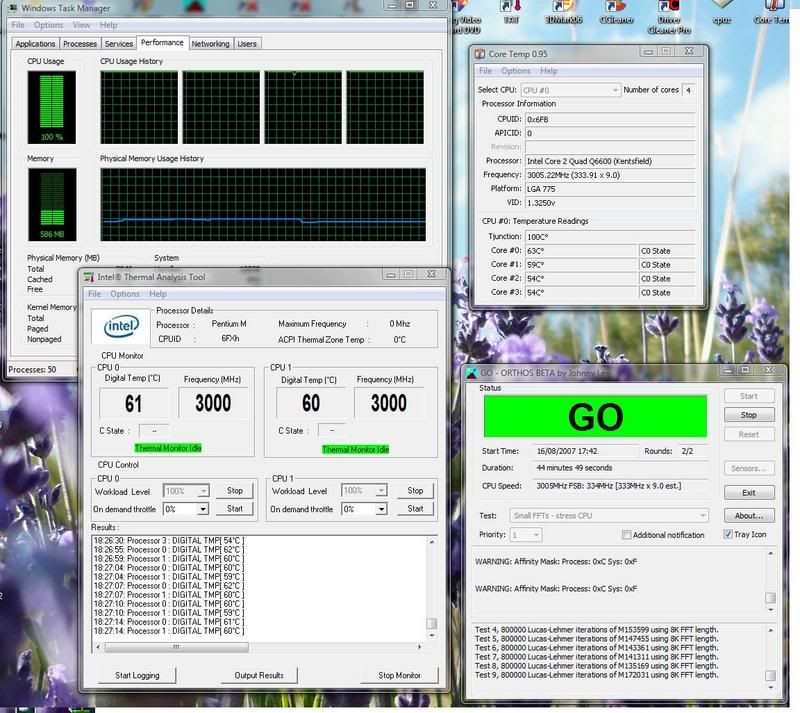Open the Test type dropdown in ORTHOS
The width and height of the screenshot is (800, 713).
click(x=609, y=515)
